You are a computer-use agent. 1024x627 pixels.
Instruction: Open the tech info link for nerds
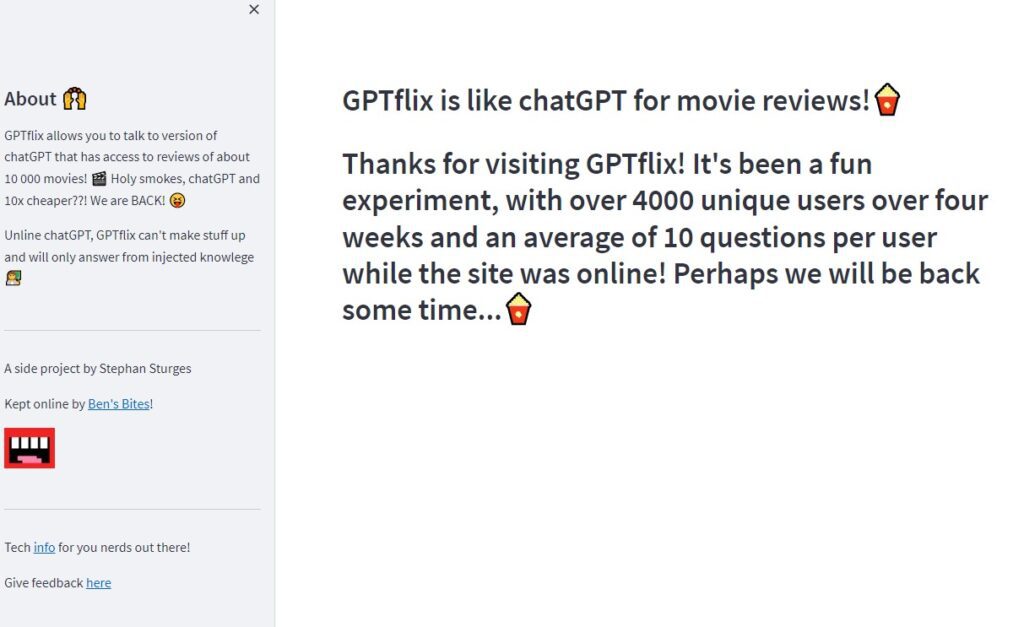click(43, 547)
